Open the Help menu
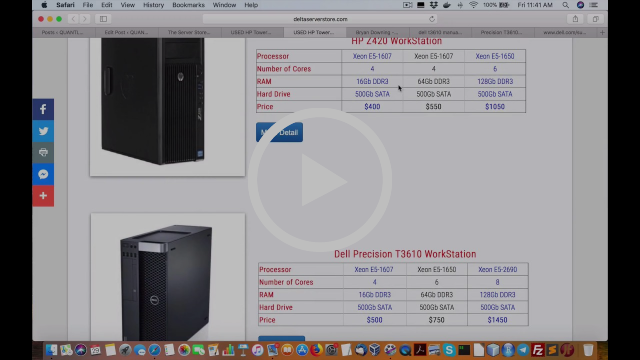This screenshot has width=640, height=360. [x=251, y=5]
